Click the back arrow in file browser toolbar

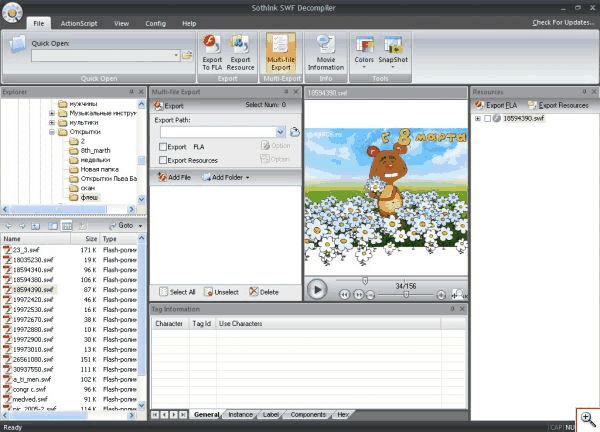coord(8,226)
